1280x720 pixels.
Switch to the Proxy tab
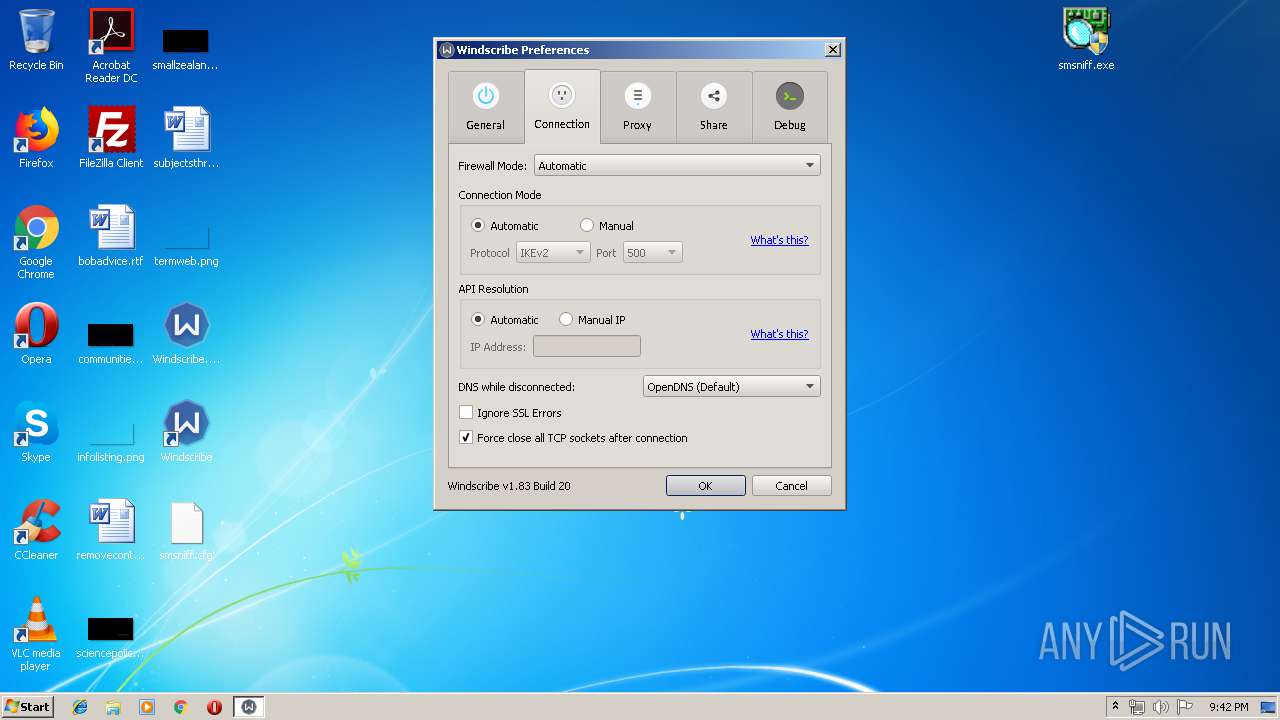pos(638,107)
